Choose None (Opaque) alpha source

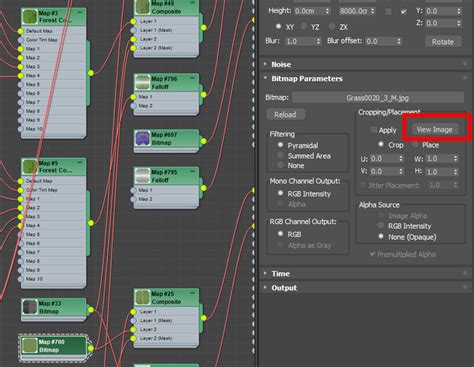(x=381, y=236)
